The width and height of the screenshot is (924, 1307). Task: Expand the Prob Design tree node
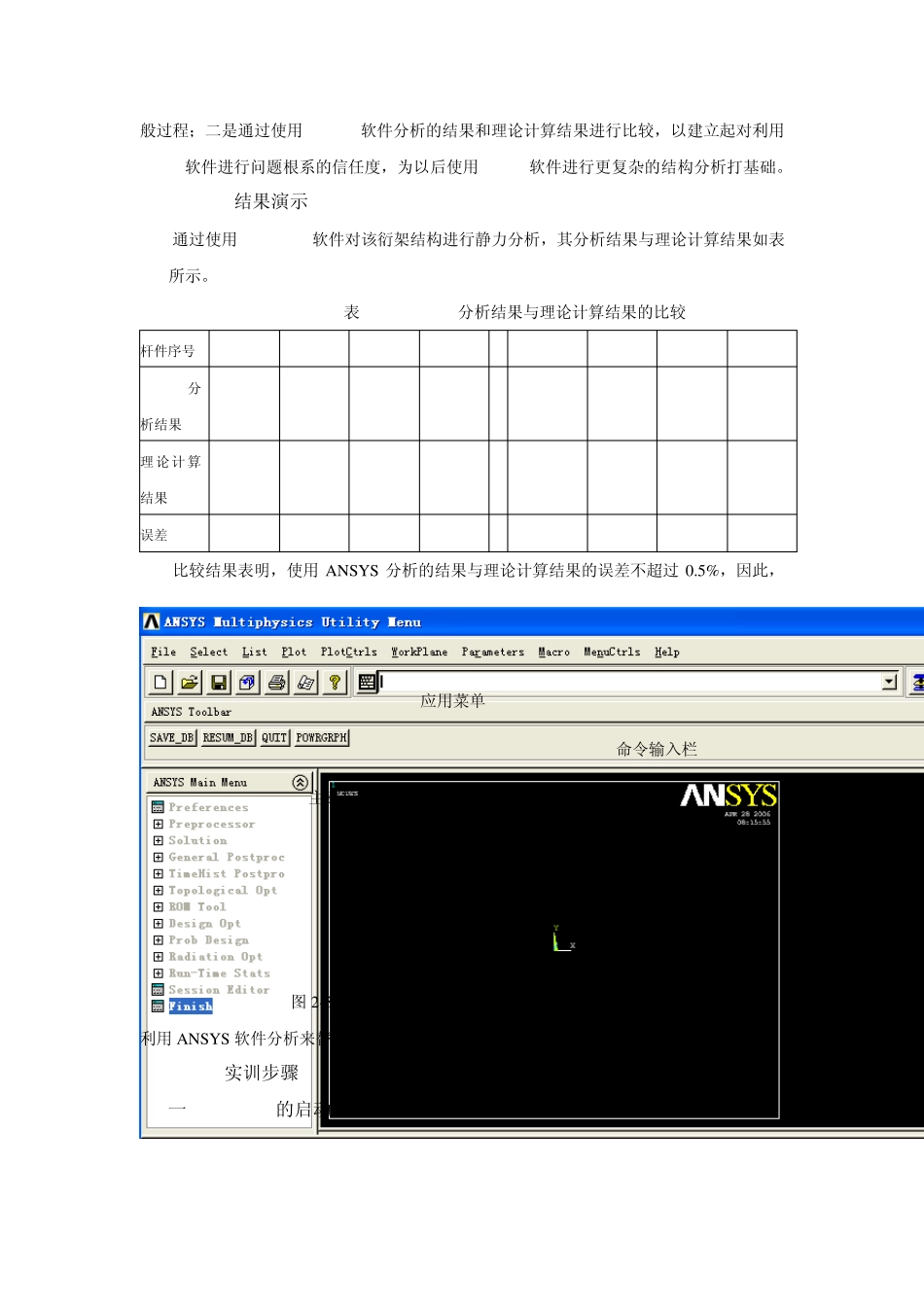pyautogui.click(x=158, y=939)
